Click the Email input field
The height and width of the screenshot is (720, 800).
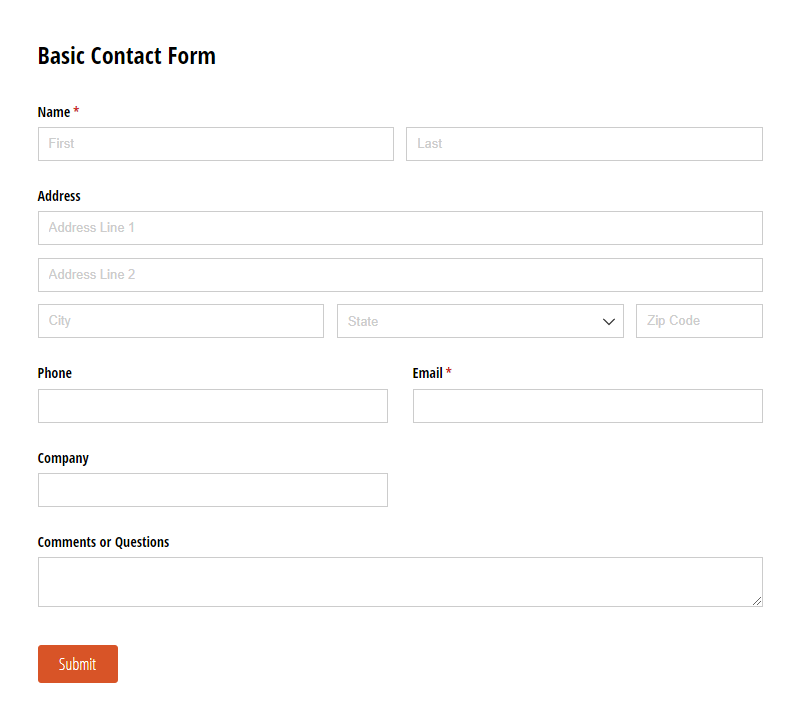(587, 406)
